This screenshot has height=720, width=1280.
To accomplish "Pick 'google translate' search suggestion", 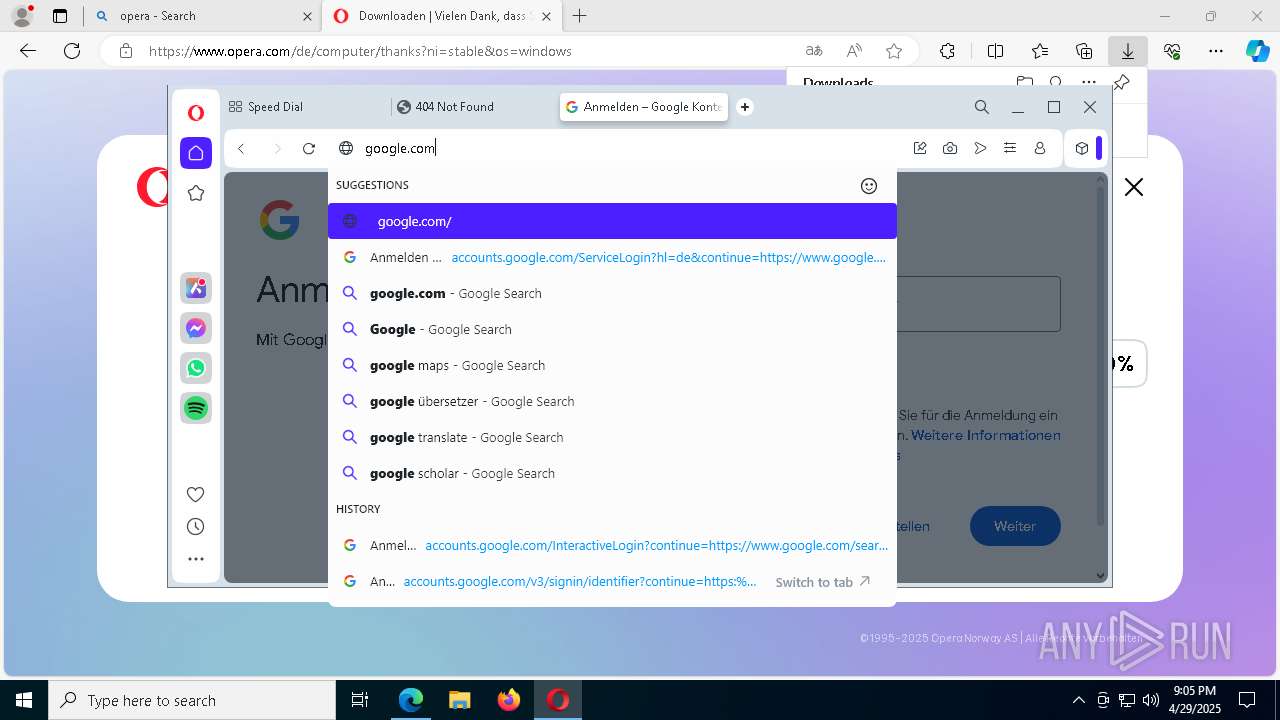I will [612, 437].
